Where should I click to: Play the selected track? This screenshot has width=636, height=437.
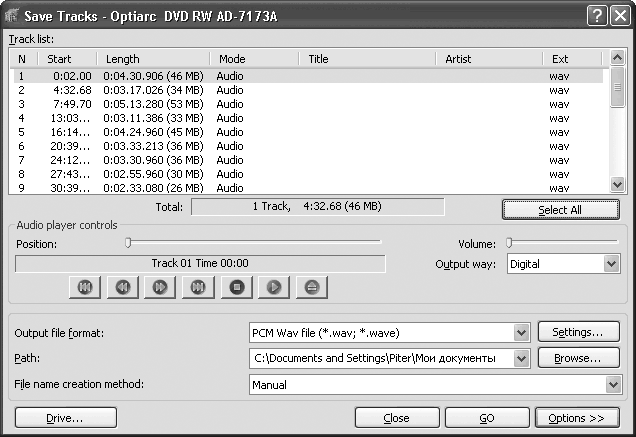point(273,287)
